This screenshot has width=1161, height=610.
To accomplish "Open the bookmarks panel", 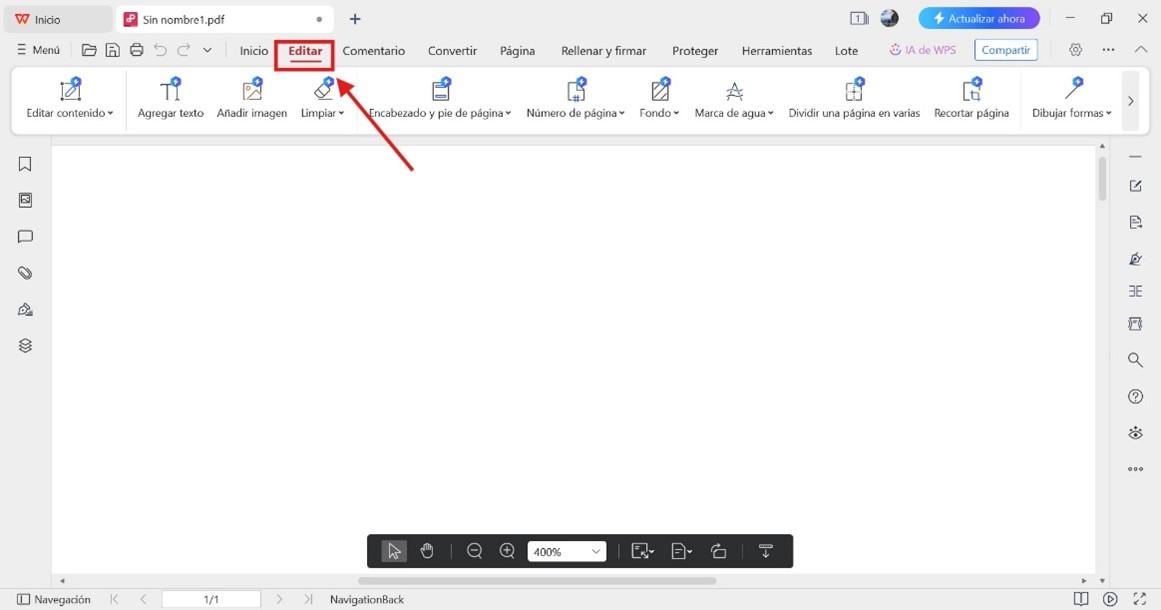I will tap(24, 163).
